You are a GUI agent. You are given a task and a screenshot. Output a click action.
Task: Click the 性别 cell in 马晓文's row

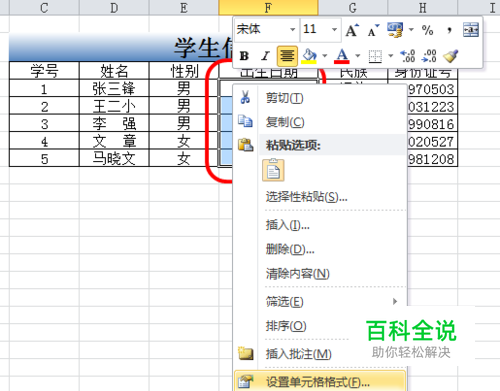(184, 158)
